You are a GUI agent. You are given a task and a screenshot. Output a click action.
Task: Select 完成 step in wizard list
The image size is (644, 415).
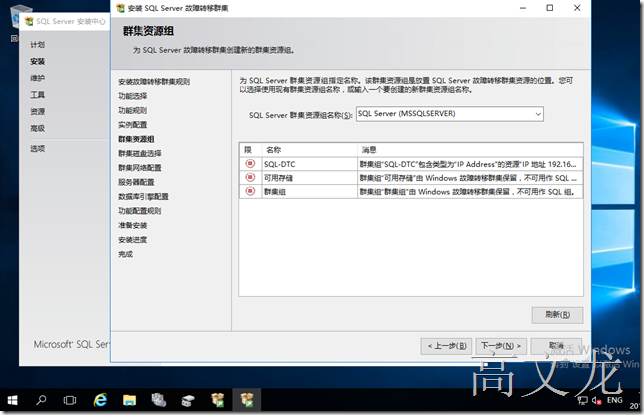pyautogui.click(x=126, y=254)
